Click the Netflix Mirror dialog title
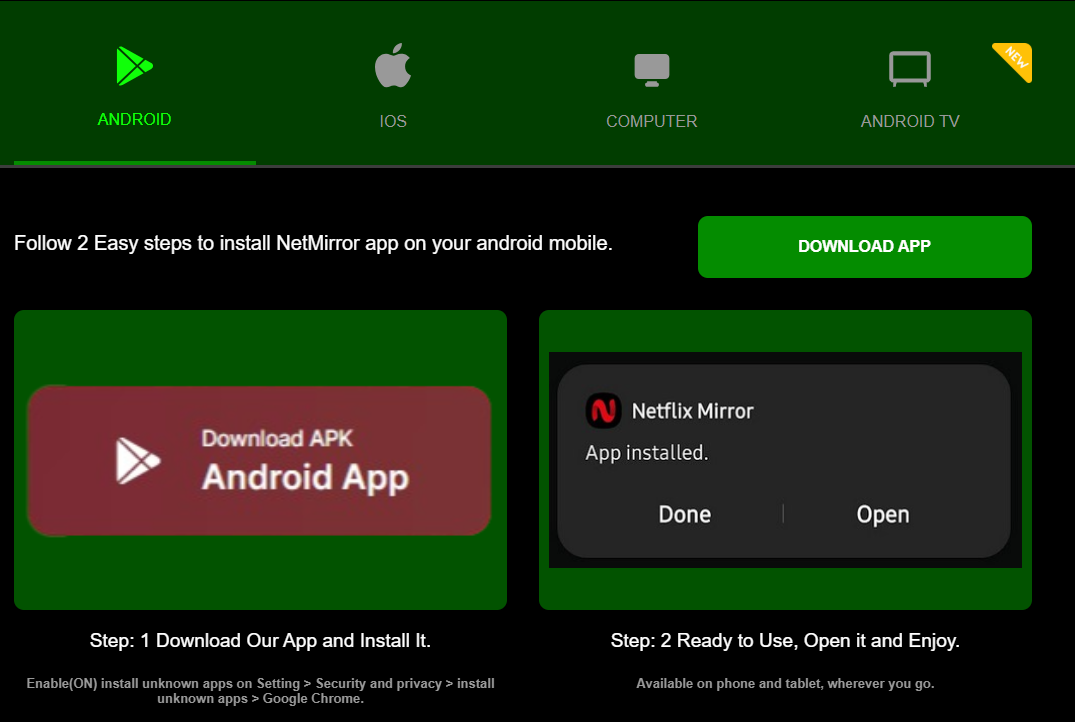The width and height of the screenshot is (1075, 722). coord(692,410)
